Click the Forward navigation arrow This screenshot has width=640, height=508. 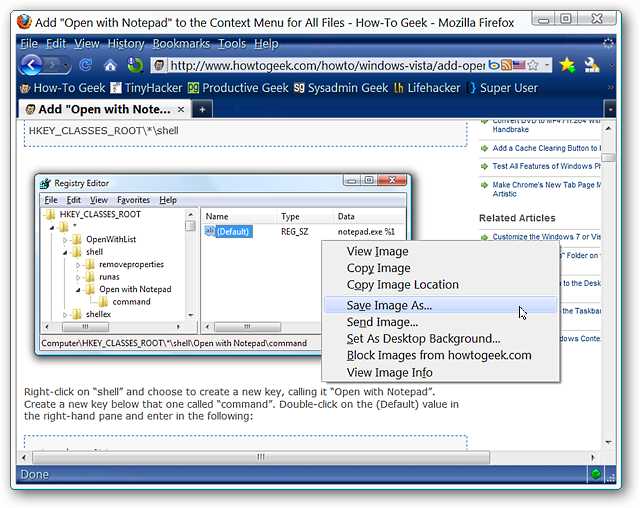click(51, 64)
